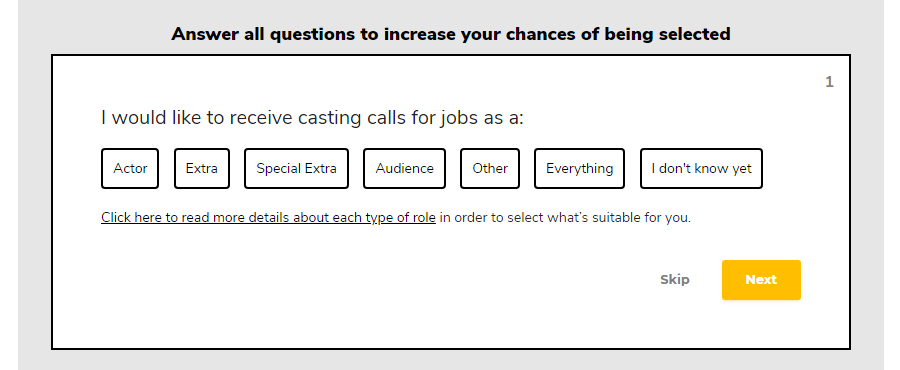
Task: Follow the Click here to read more link
Action: (x=268, y=218)
